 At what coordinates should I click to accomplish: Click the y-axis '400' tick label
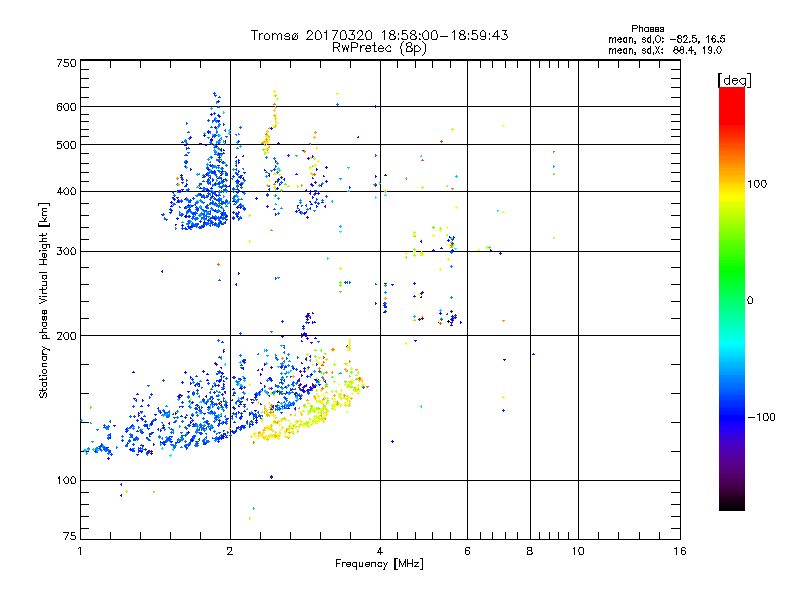66,192
